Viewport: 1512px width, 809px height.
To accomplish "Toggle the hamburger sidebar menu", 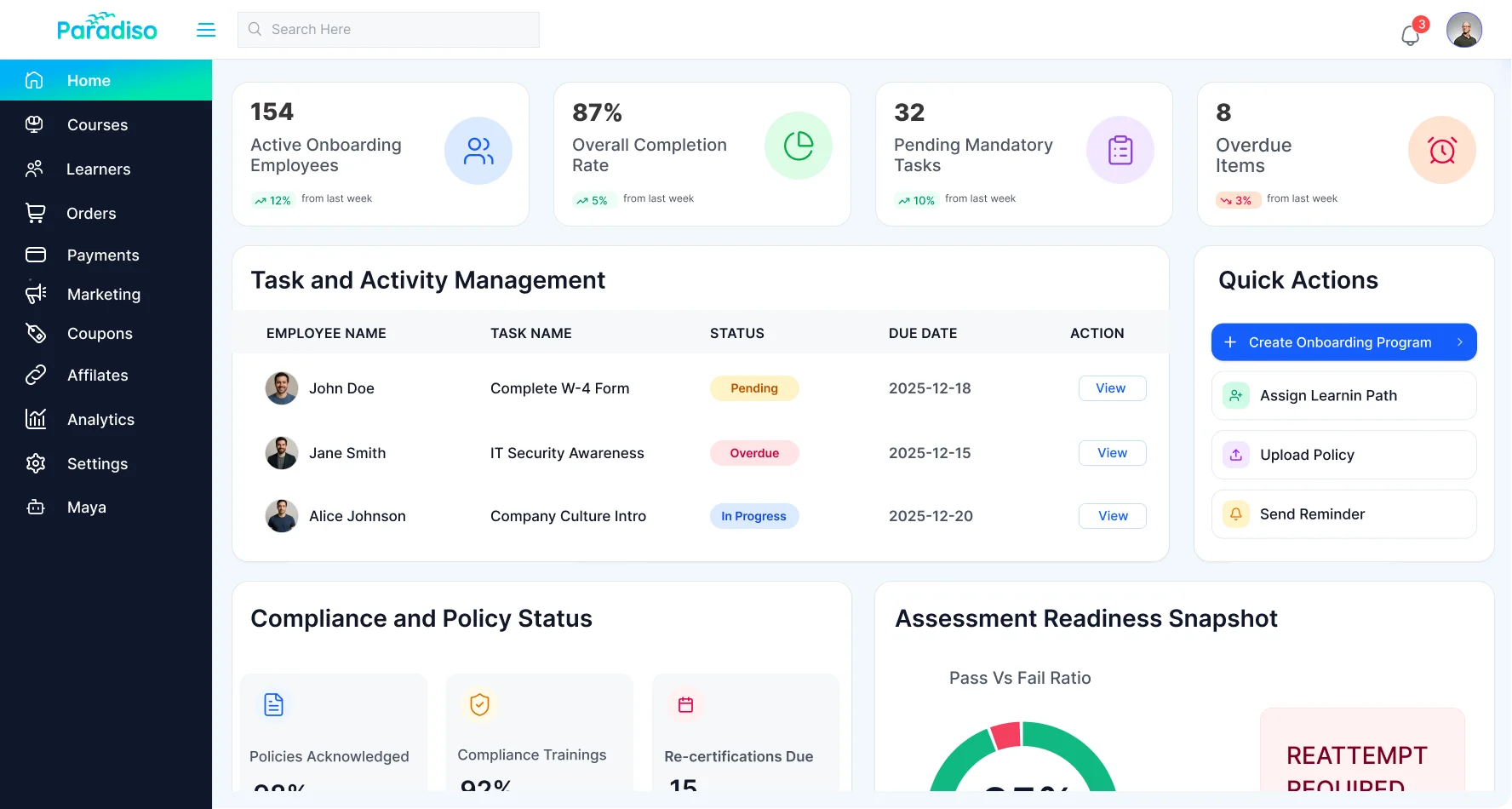I will tap(206, 30).
